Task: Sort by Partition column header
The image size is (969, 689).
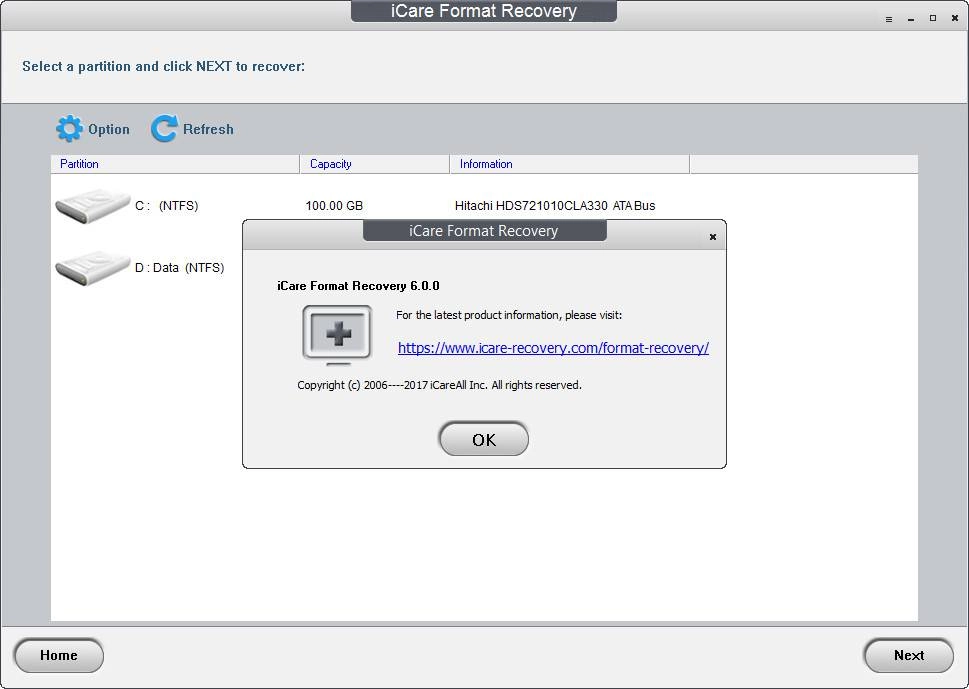Action: pos(176,164)
